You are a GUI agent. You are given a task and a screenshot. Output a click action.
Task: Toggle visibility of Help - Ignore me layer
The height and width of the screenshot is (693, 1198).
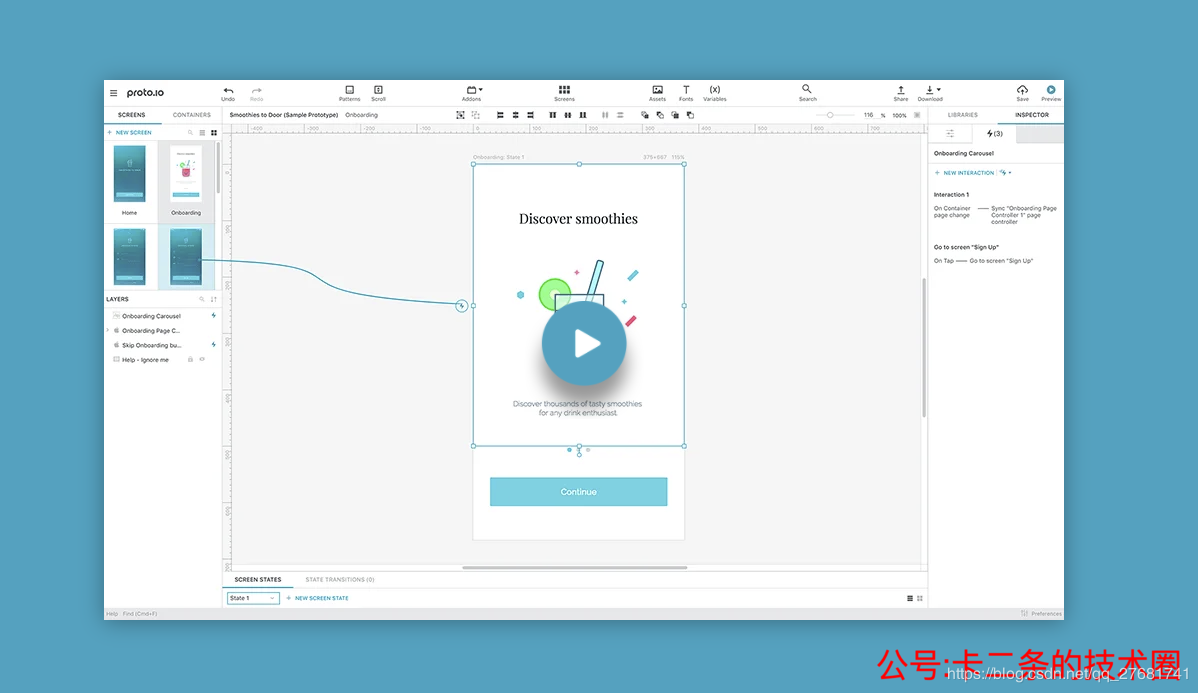pyautogui.click(x=202, y=360)
